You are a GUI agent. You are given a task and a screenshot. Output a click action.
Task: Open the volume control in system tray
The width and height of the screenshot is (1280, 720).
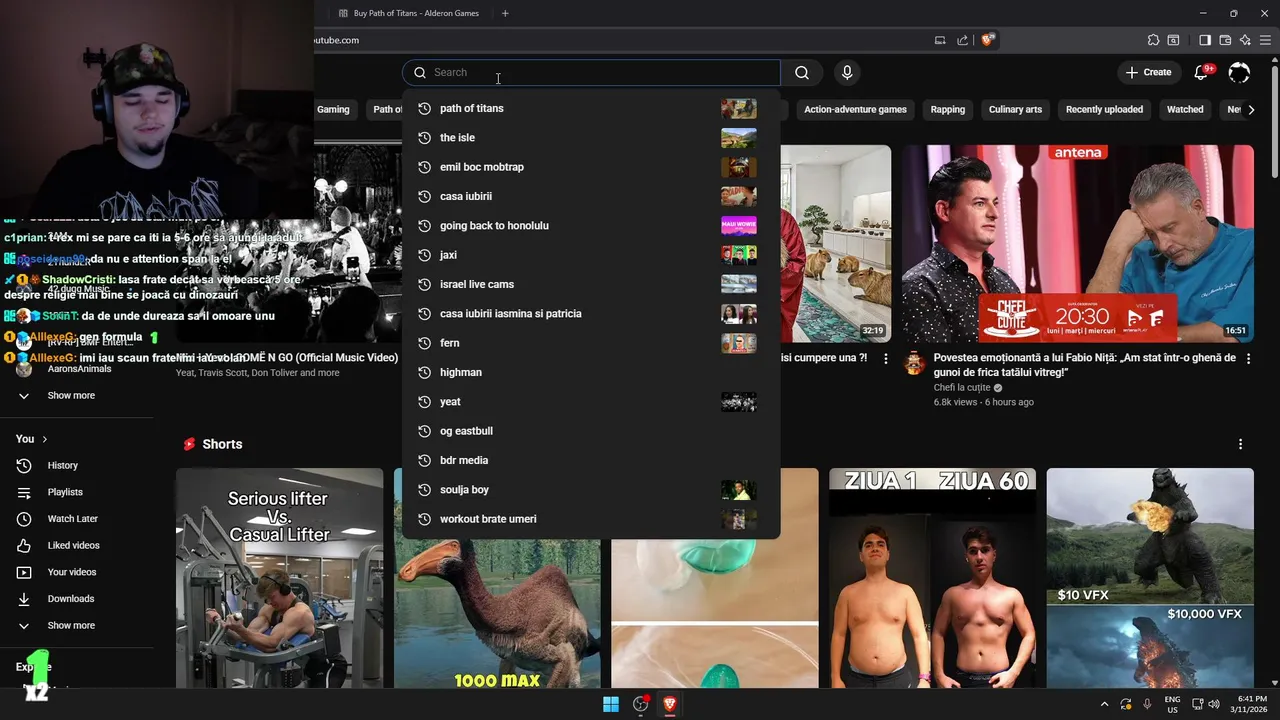1214,704
